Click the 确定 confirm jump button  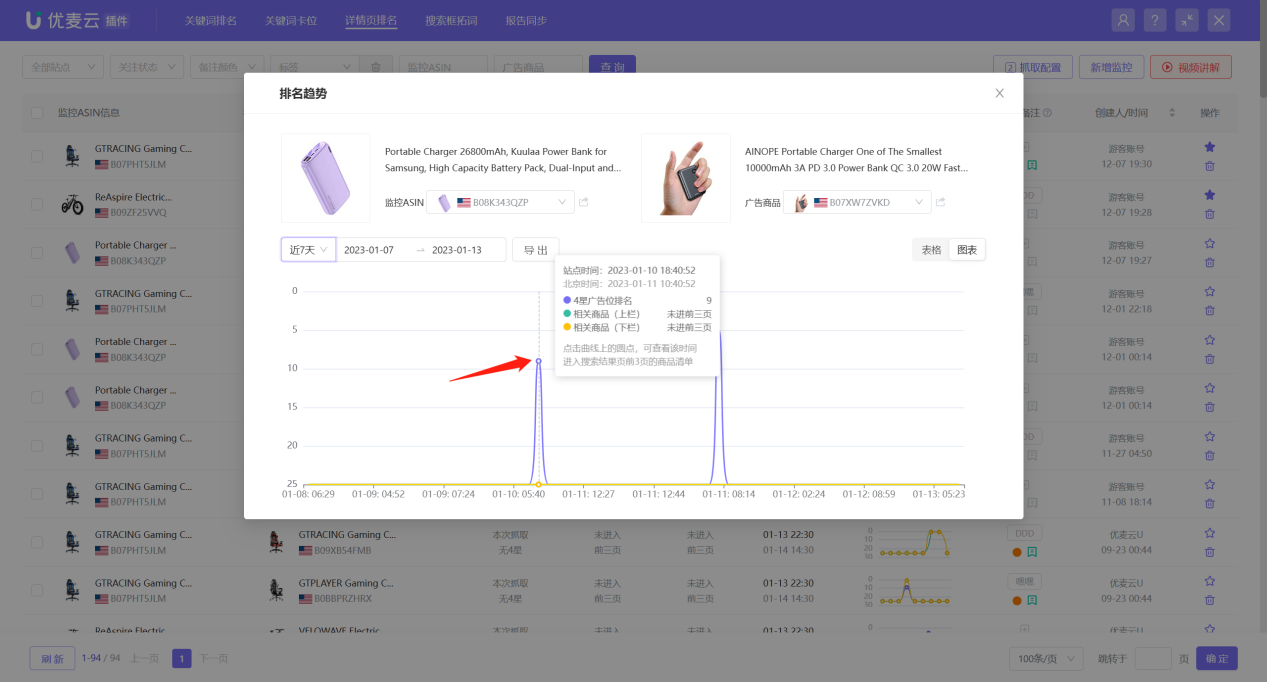tap(1217, 659)
